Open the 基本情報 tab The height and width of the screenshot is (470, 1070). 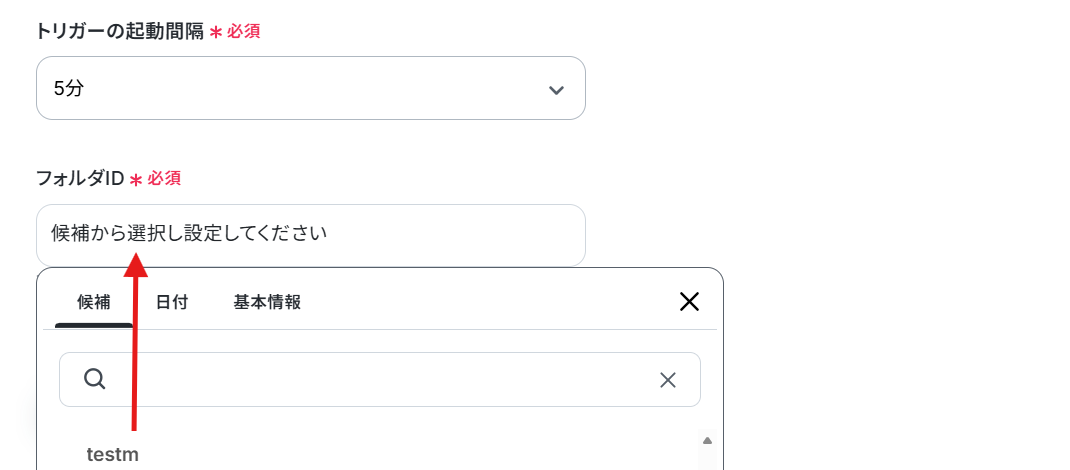(x=267, y=302)
